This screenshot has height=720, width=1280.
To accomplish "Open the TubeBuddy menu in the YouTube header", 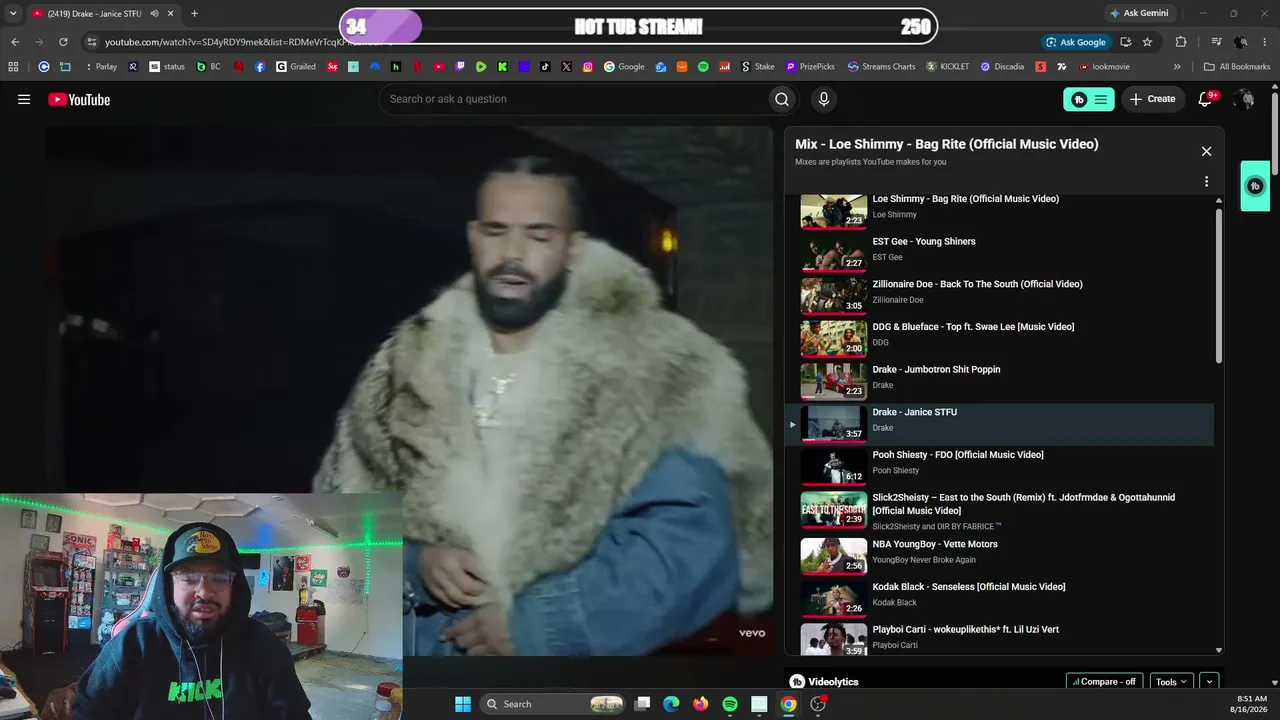I will point(1089,99).
